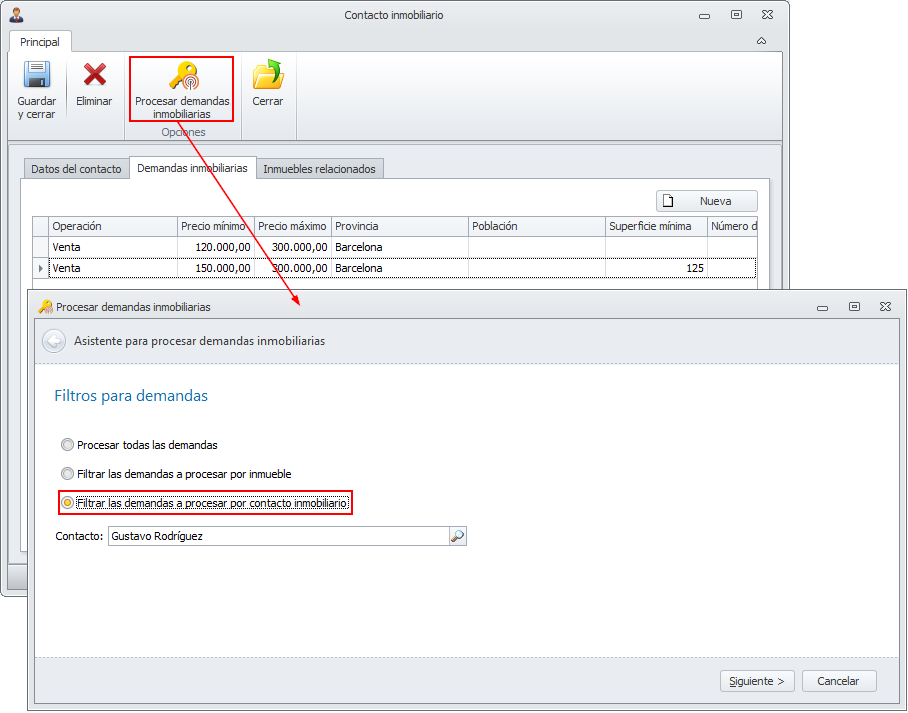Click the row indicator arrow of selected row
Viewport: 908px width, 713px height.
(x=41, y=268)
